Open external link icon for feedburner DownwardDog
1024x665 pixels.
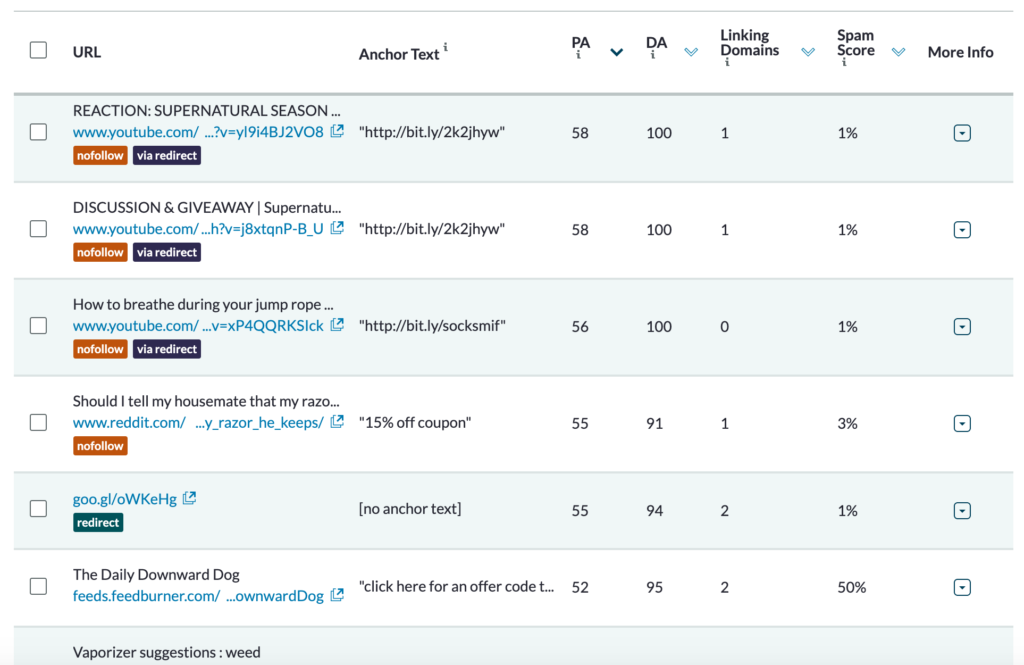point(337,594)
